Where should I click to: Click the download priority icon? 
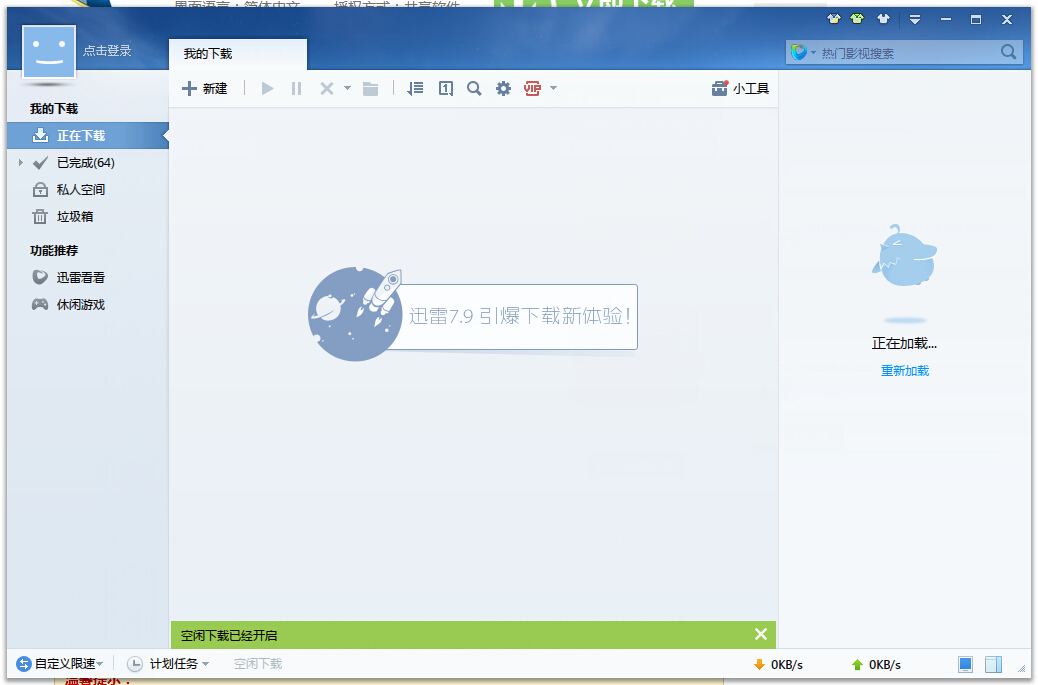446,89
